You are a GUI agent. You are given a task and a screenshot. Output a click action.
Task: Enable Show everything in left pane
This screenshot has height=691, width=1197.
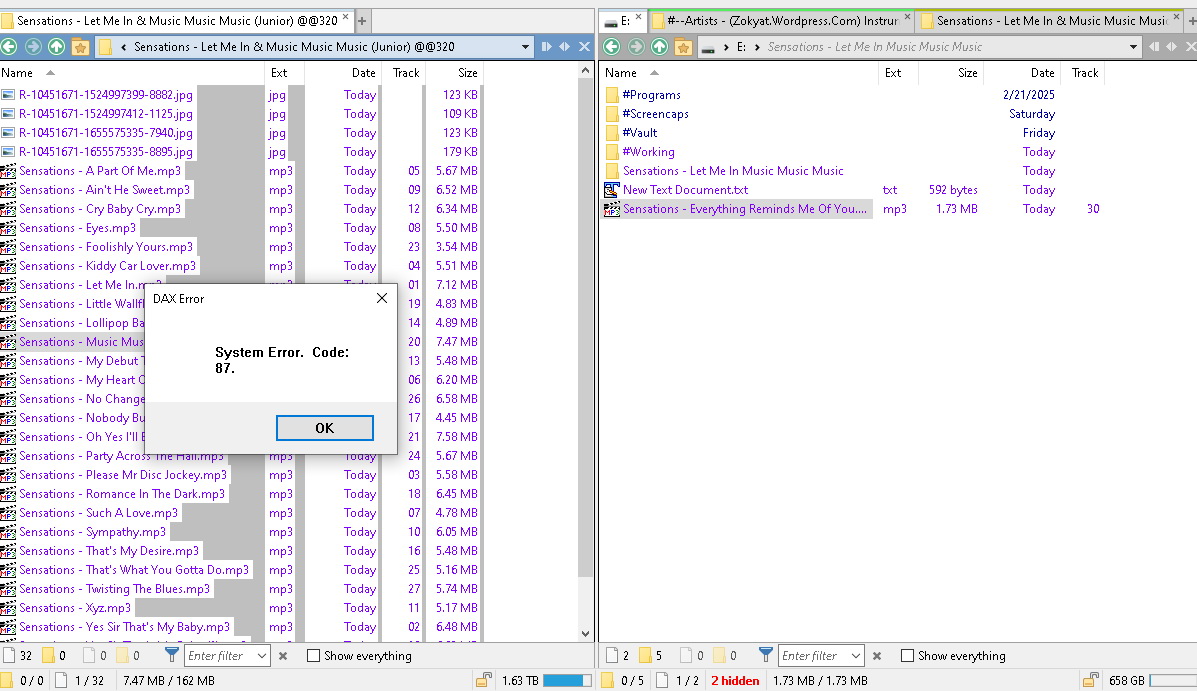point(314,656)
